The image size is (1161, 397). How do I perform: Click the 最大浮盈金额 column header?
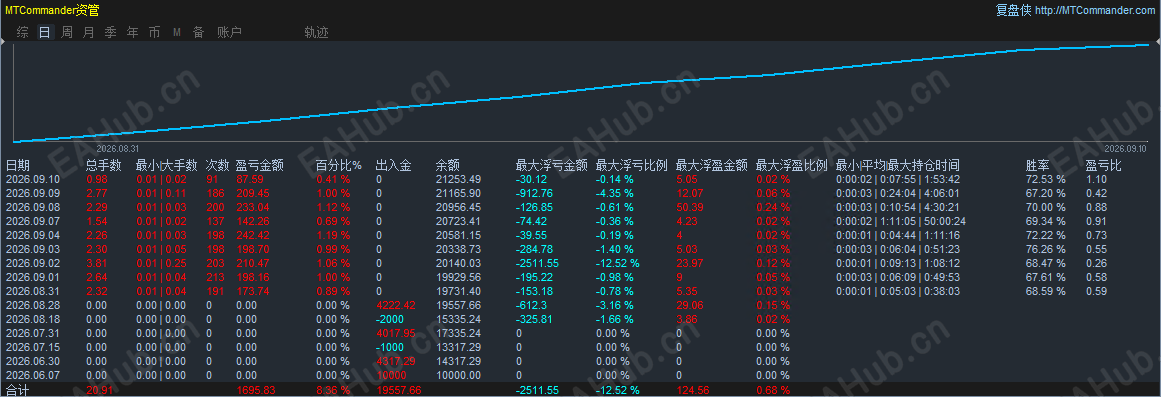tap(712, 165)
